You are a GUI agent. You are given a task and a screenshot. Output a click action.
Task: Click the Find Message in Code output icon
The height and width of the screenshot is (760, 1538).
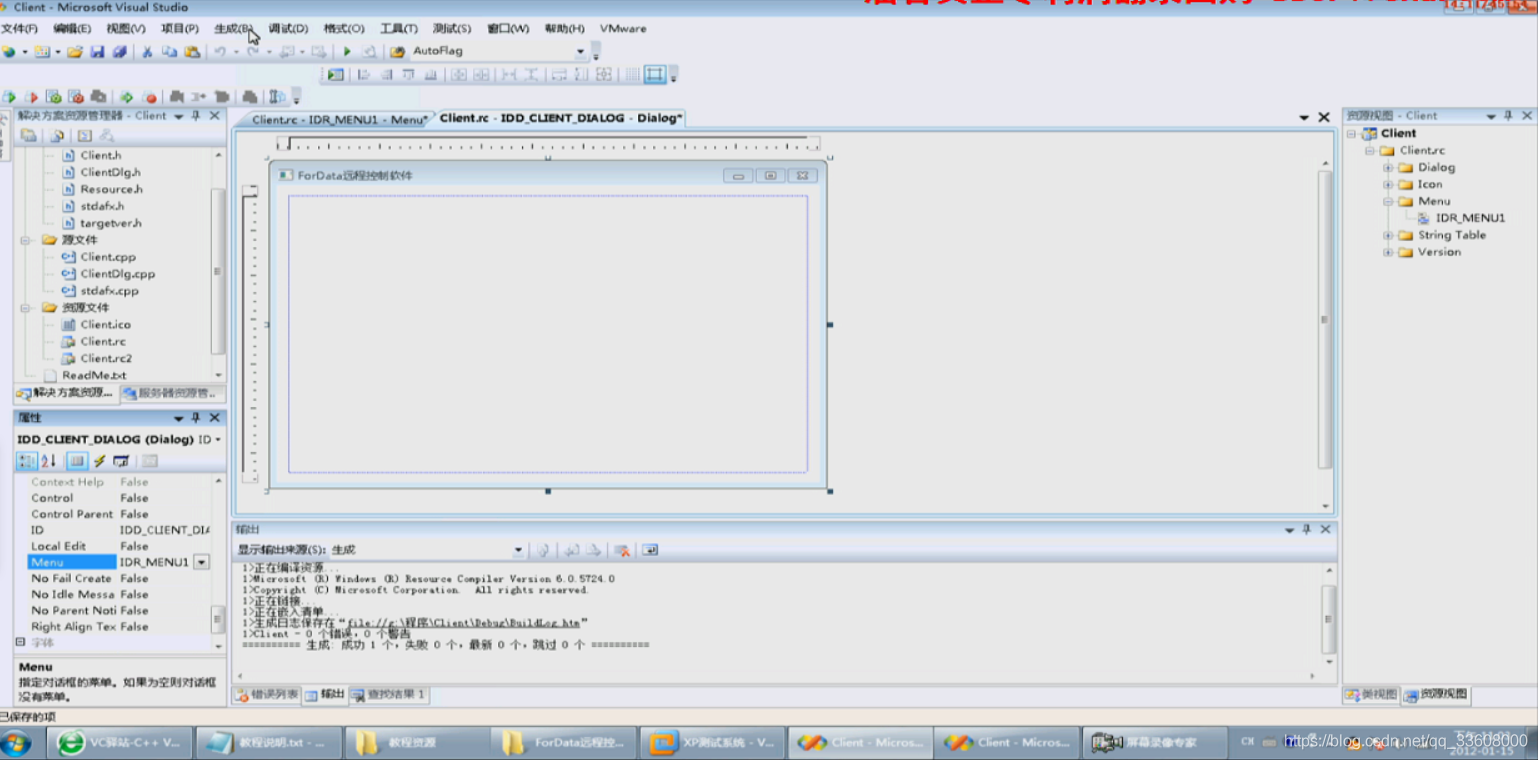[544, 550]
